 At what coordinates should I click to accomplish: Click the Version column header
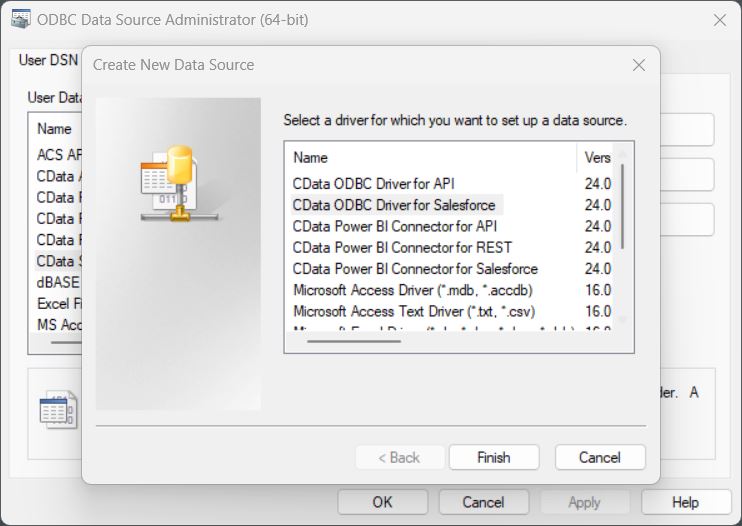coord(597,157)
